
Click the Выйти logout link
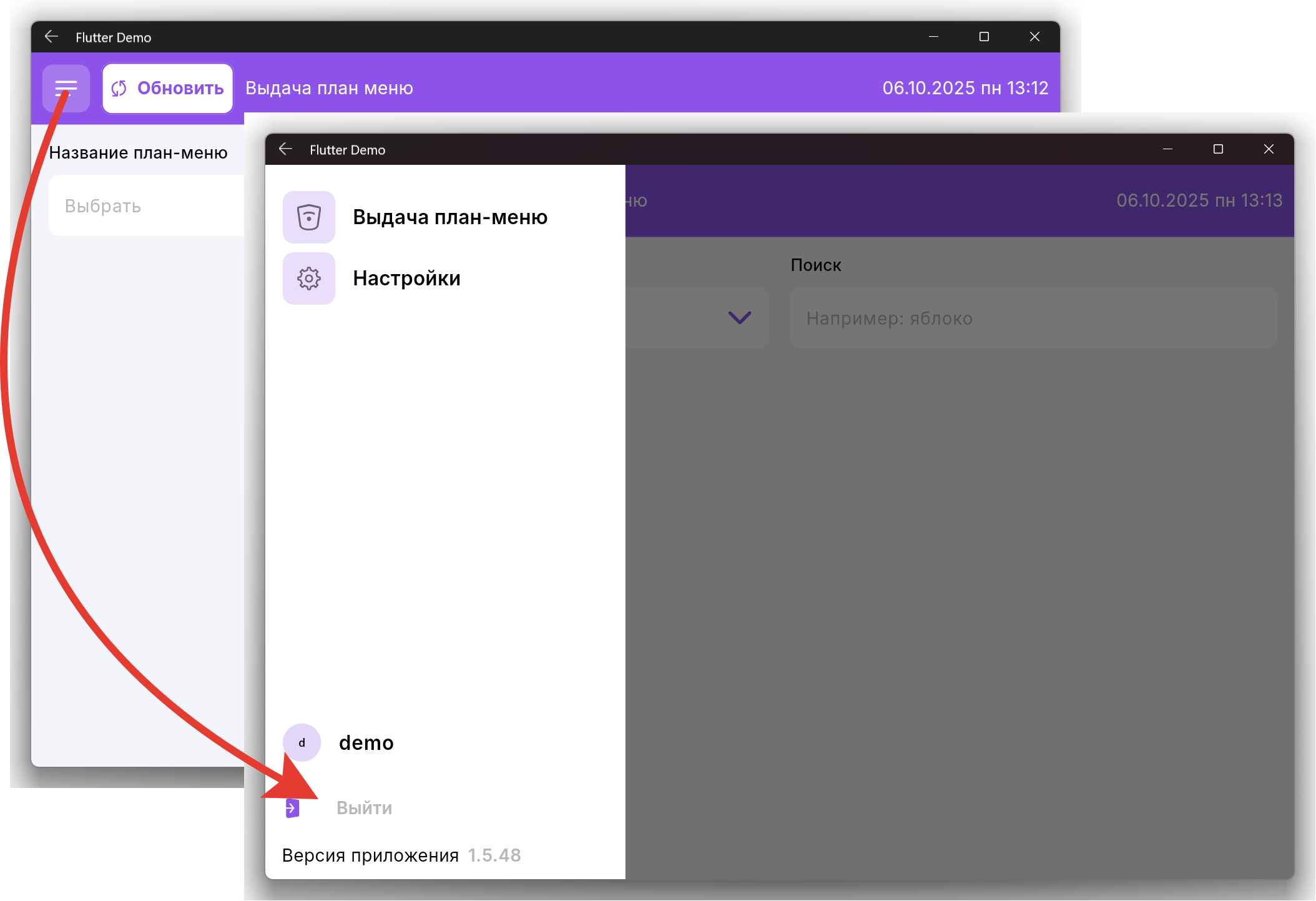364,808
